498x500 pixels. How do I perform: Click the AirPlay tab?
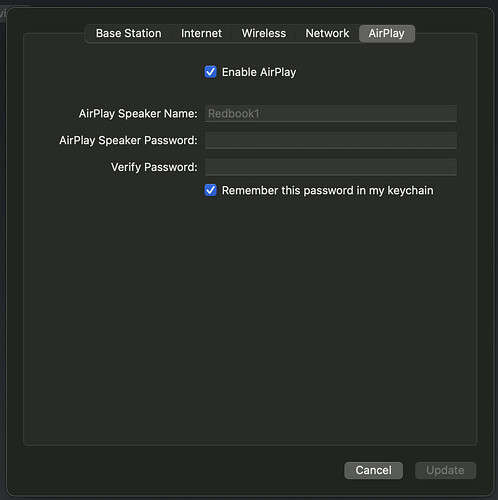(387, 33)
